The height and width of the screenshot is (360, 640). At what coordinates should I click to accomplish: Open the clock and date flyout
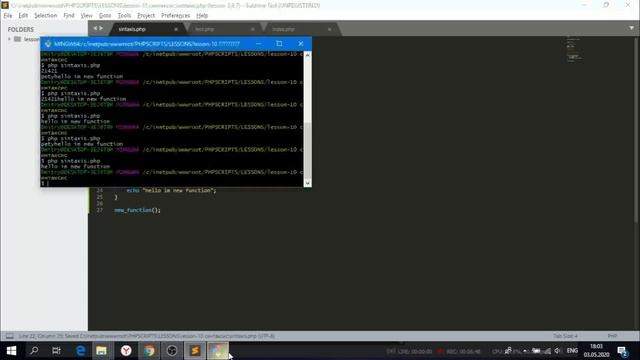coord(596,351)
